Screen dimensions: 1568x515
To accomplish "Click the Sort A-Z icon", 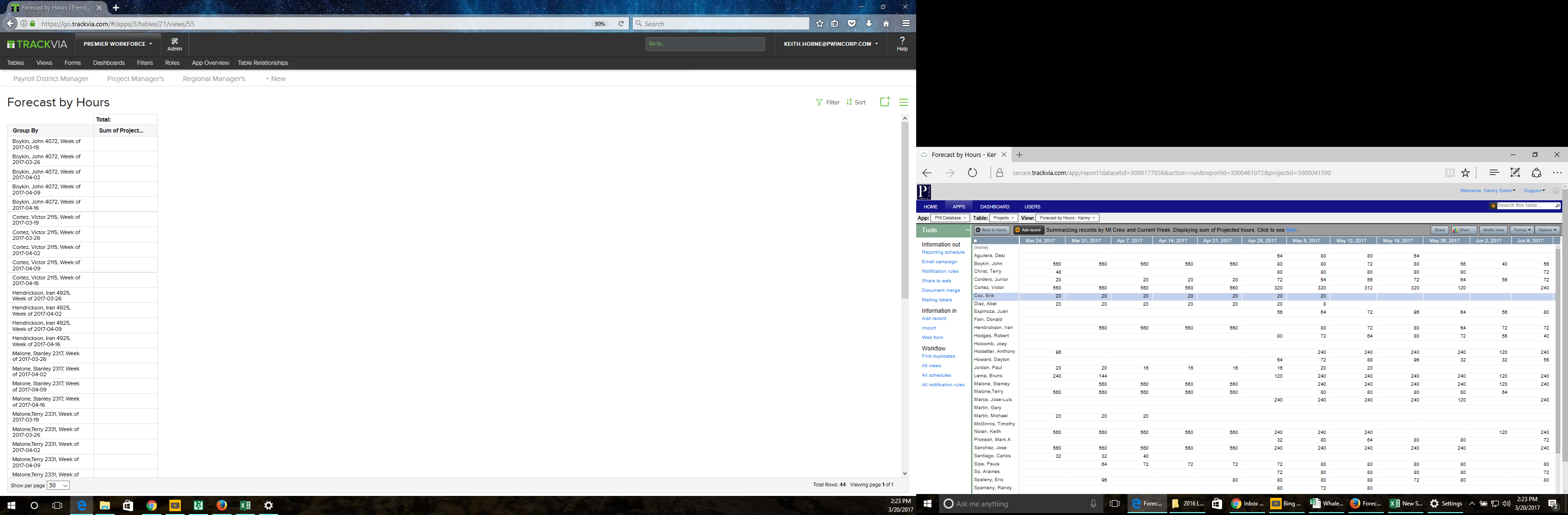I will point(850,103).
